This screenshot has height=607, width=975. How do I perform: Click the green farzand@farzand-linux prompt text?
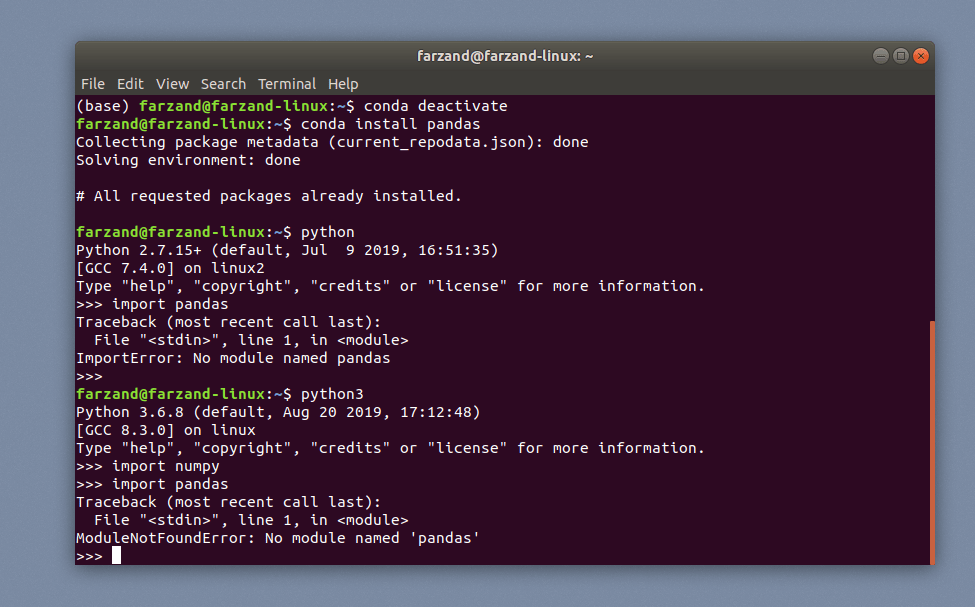click(x=160, y=123)
